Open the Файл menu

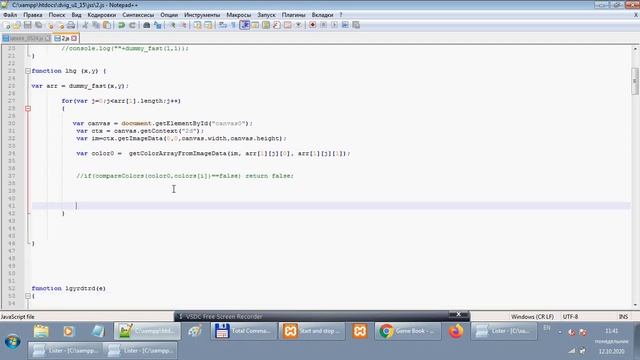10,15
